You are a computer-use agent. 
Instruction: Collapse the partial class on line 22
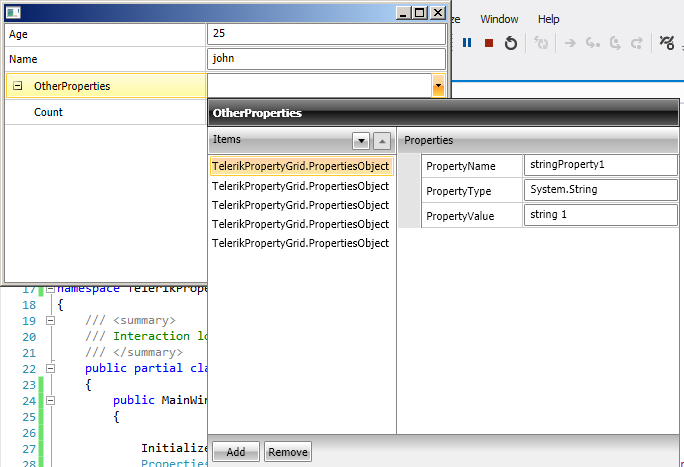pyautogui.click(x=50, y=368)
